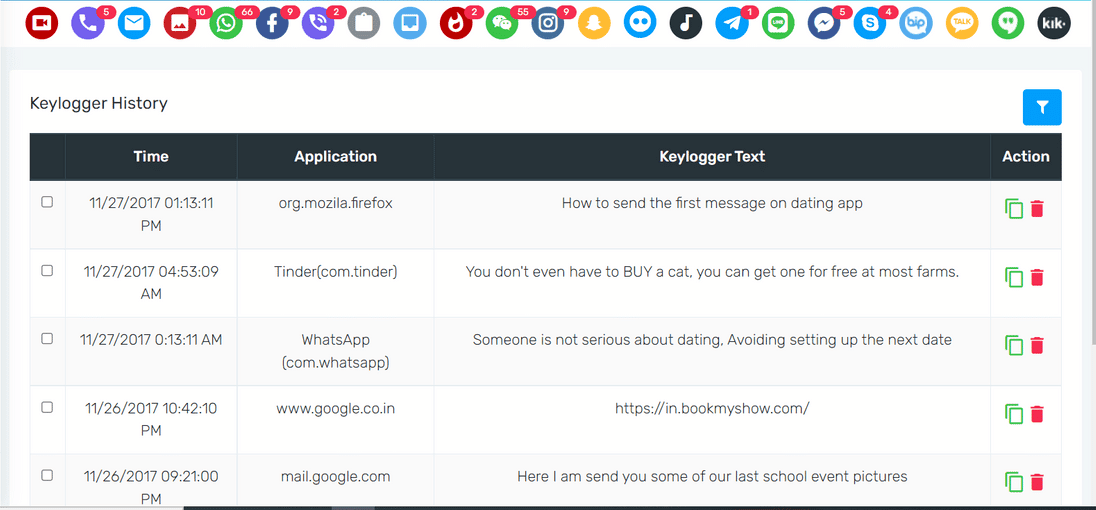Viewport: 1096px width, 510px height.
Task: Open the purple phone calls icon
Action: tap(87, 24)
